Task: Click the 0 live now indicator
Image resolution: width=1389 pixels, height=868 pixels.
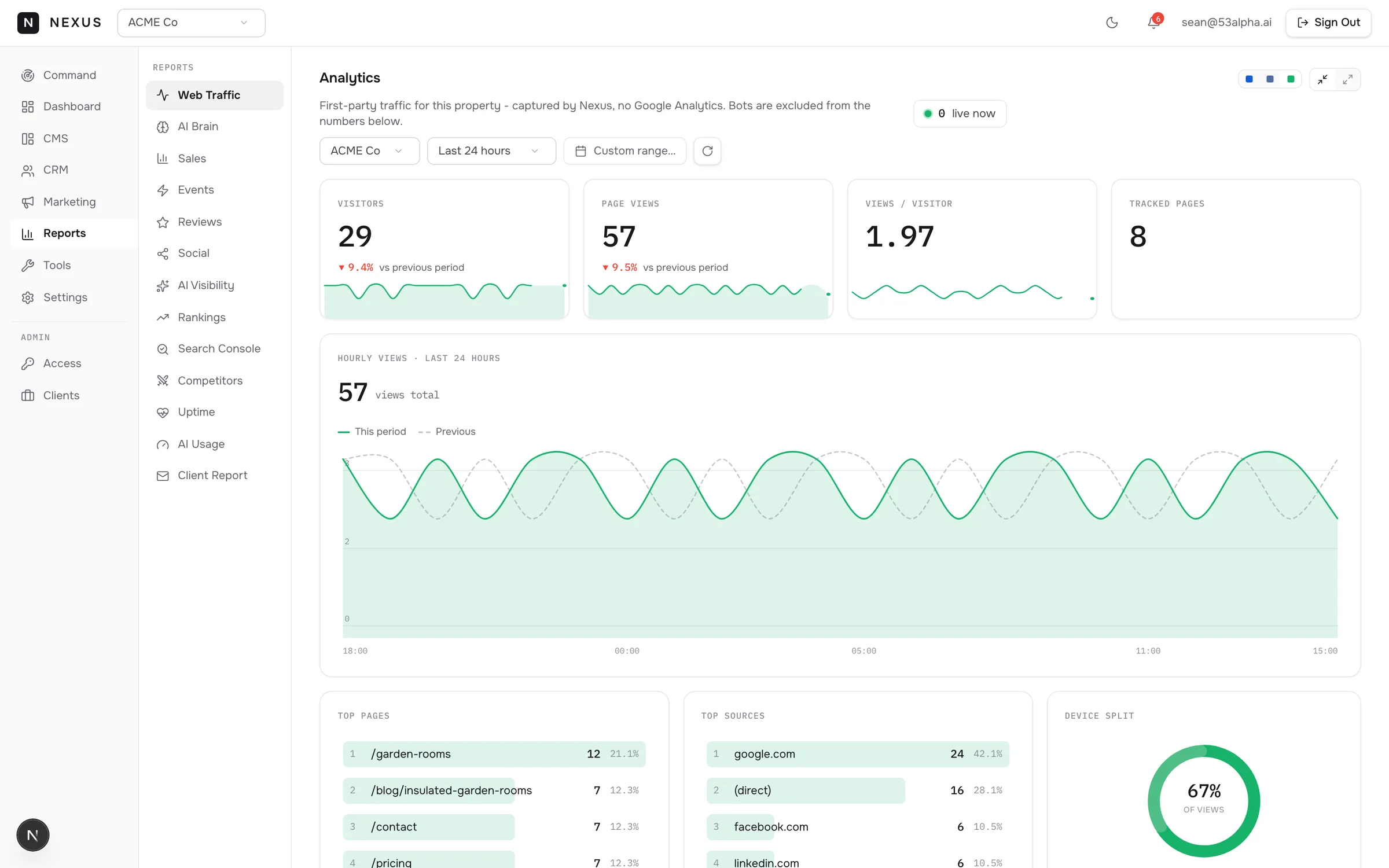Action: pos(960,113)
